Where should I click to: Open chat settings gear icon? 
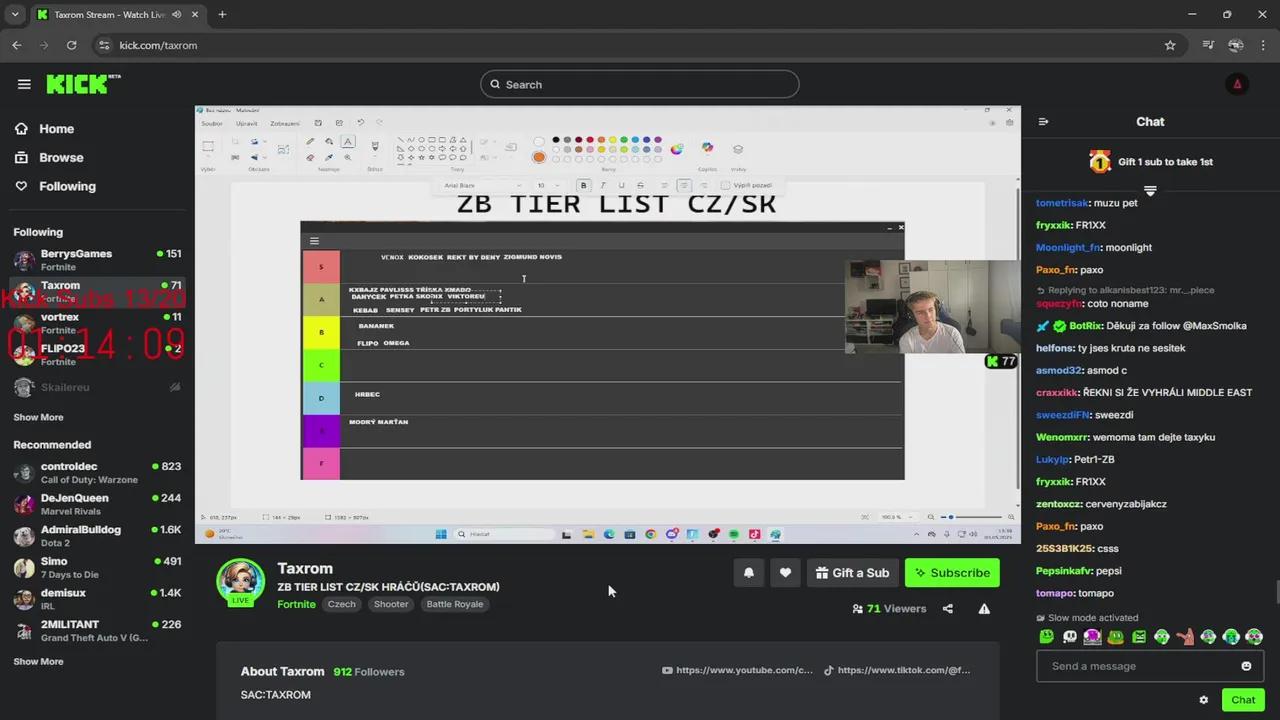click(x=1204, y=700)
